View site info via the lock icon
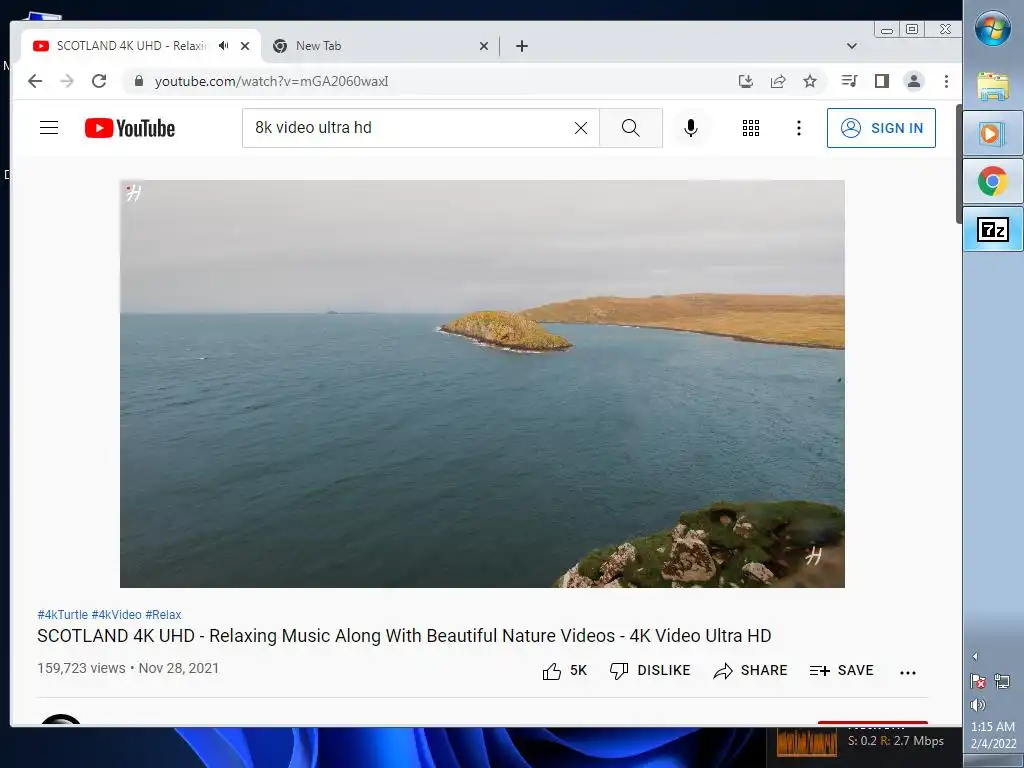The height and width of the screenshot is (768, 1024). pyautogui.click(x=138, y=81)
